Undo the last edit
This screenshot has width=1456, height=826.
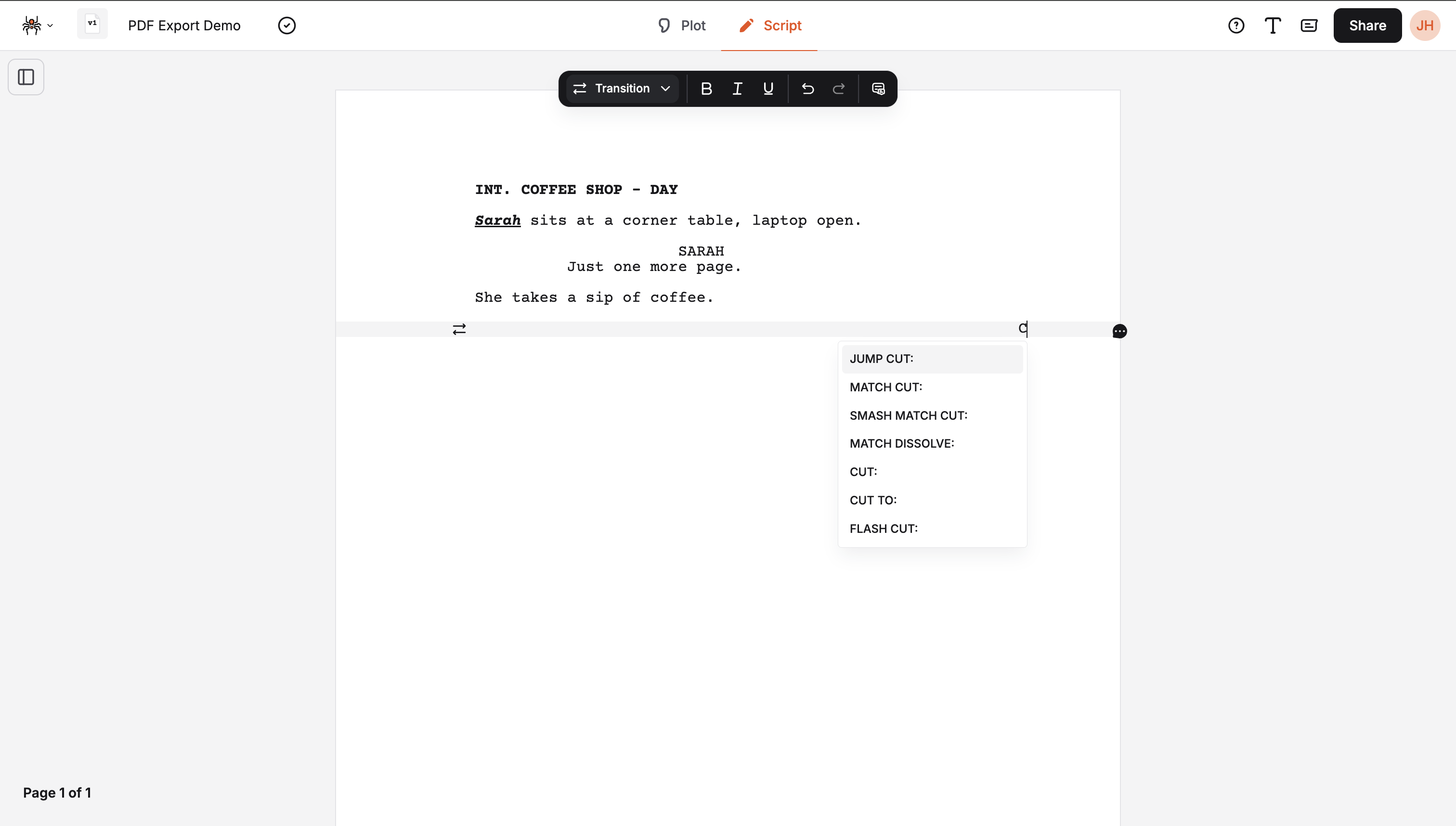click(807, 89)
